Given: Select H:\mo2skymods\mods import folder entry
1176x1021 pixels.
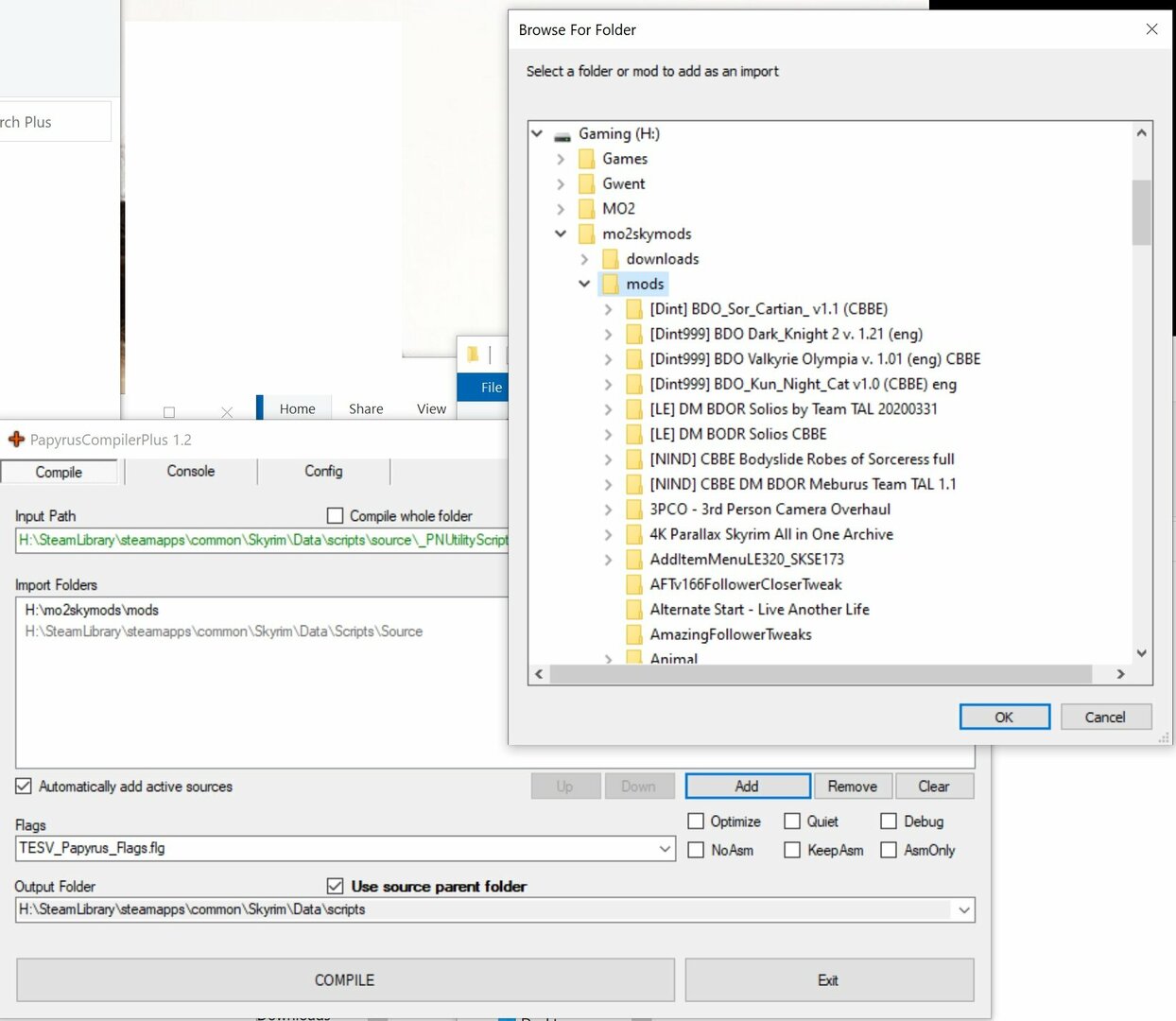Looking at the screenshot, I should 92,610.
